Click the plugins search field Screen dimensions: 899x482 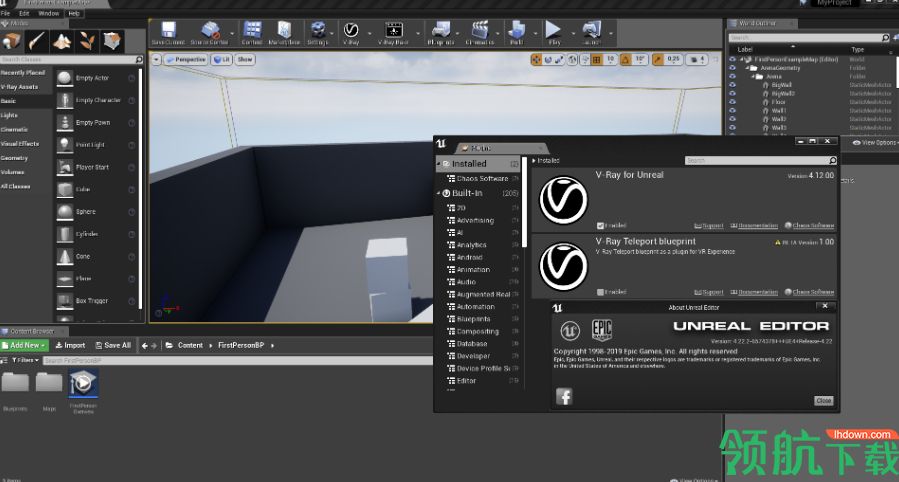click(x=761, y=160)
